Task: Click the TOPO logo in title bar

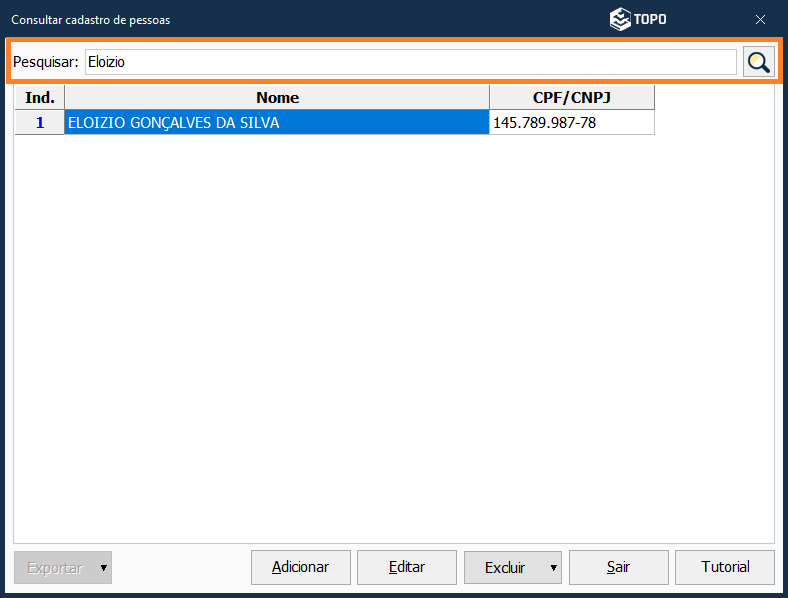Action: [639, 19]
